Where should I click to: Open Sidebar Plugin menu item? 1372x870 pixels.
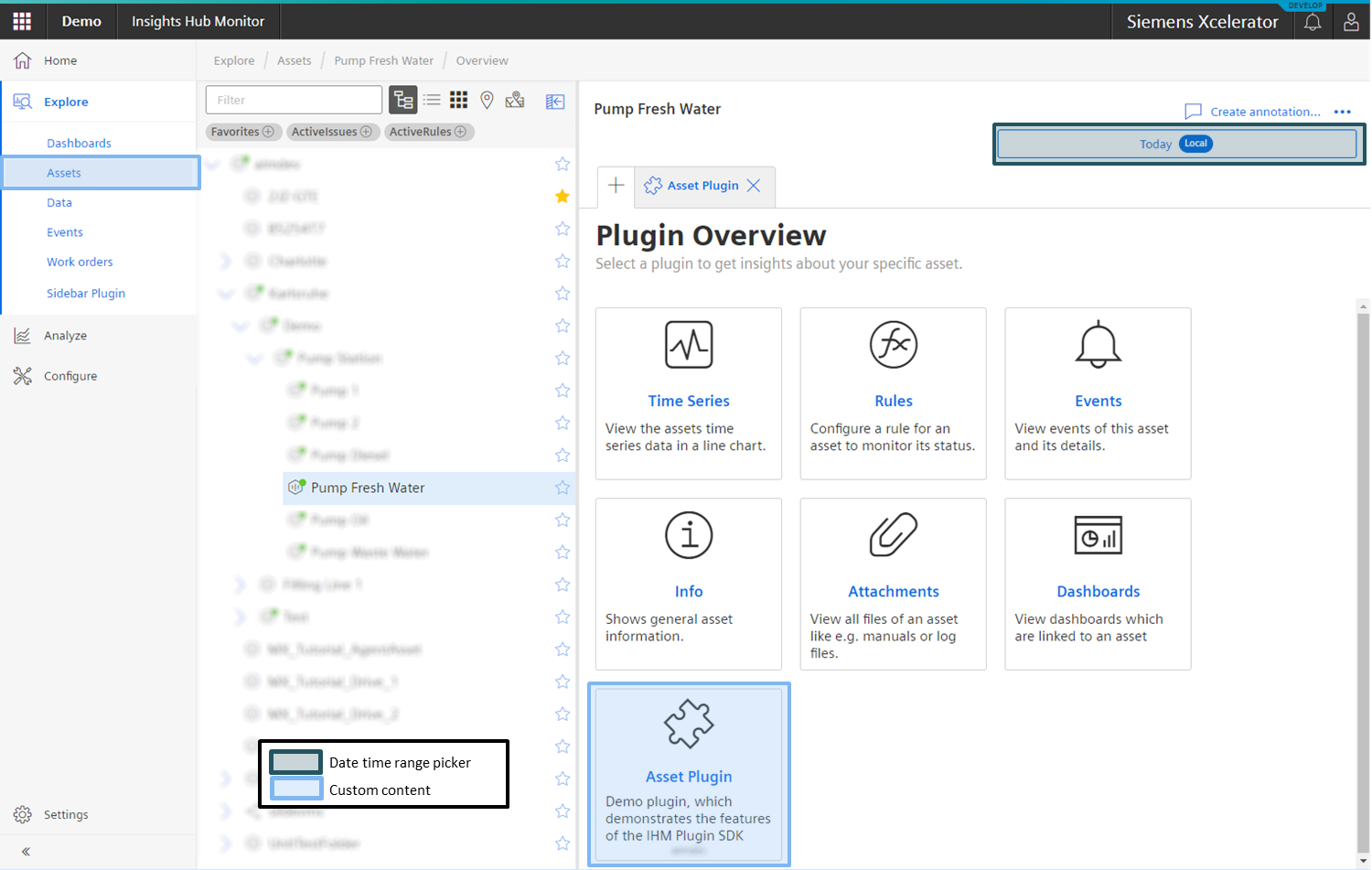pyautogui.click(x=86, y=294)
